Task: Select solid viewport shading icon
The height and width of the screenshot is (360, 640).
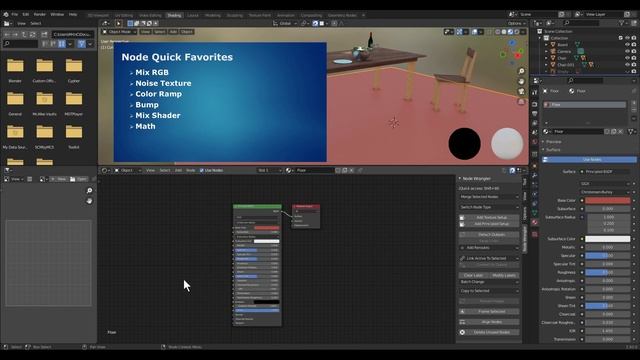Action: [x=504, y=31]
